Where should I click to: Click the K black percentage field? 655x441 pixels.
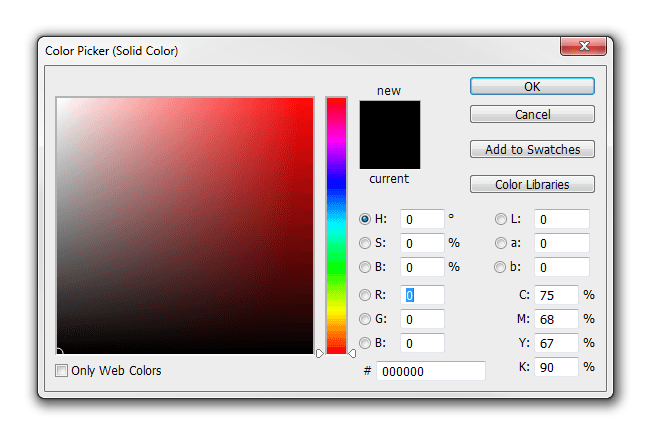tap(556, 367)
